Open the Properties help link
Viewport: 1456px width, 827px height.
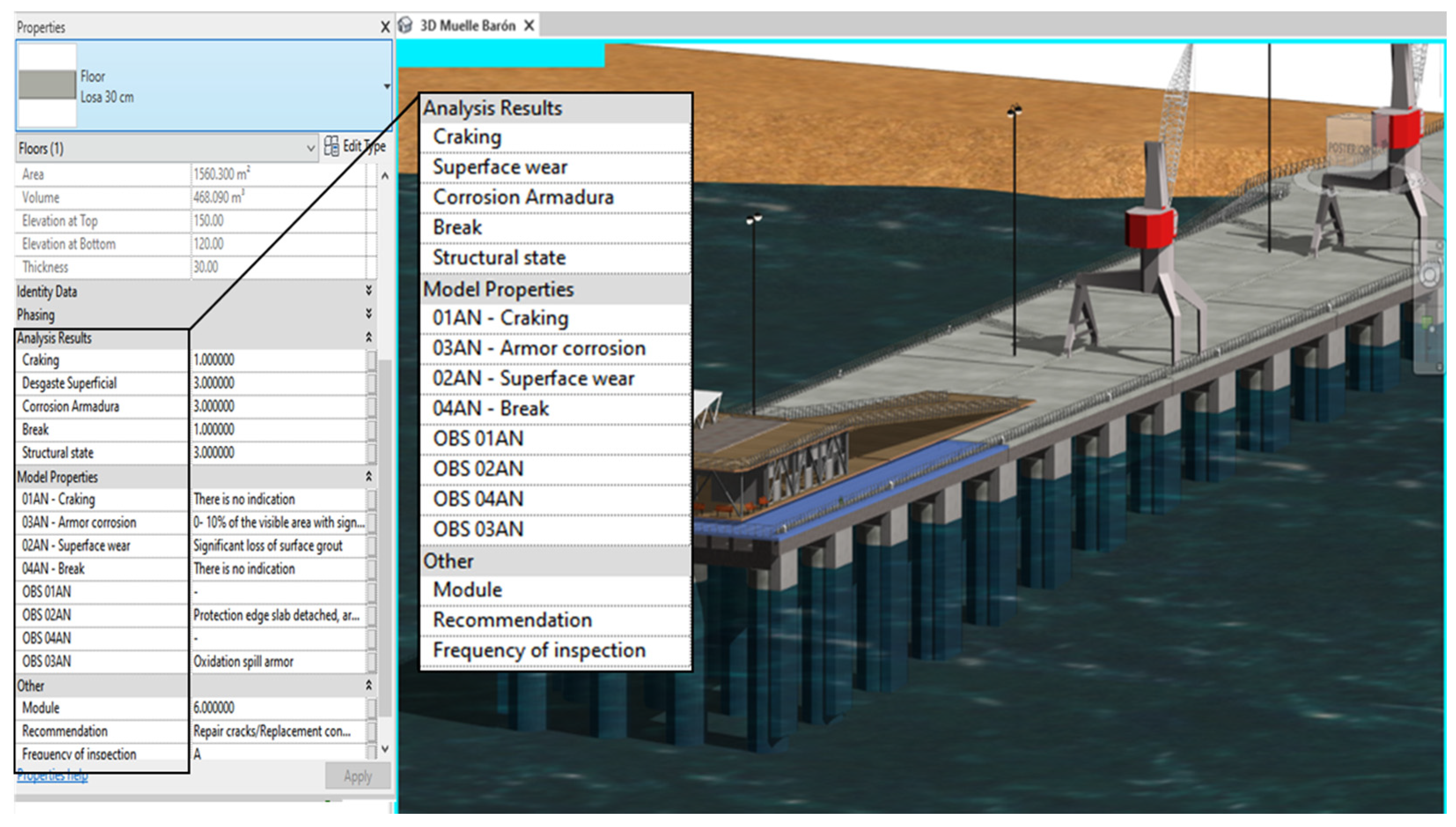tap(52, 776)
